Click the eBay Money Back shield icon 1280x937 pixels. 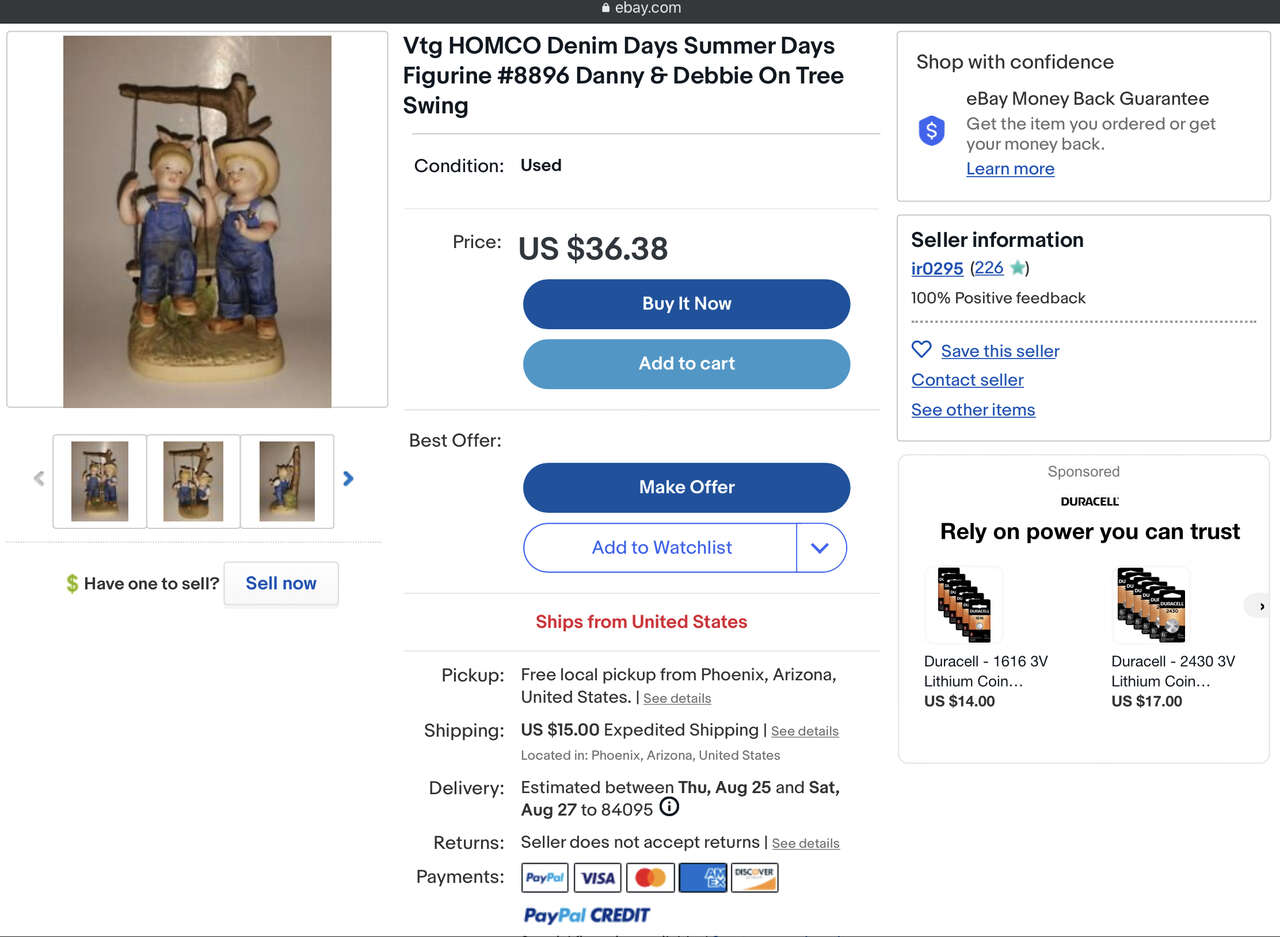932,130
